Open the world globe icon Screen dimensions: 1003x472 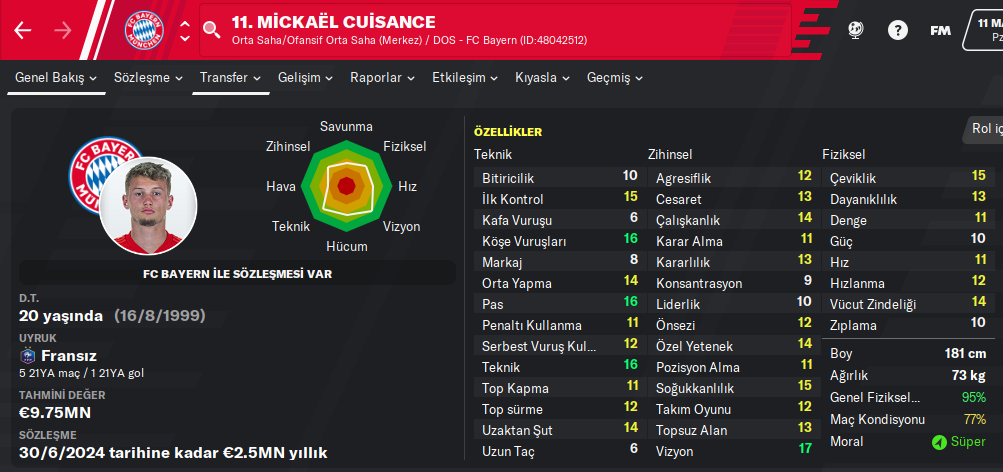[x=856, y=30]
